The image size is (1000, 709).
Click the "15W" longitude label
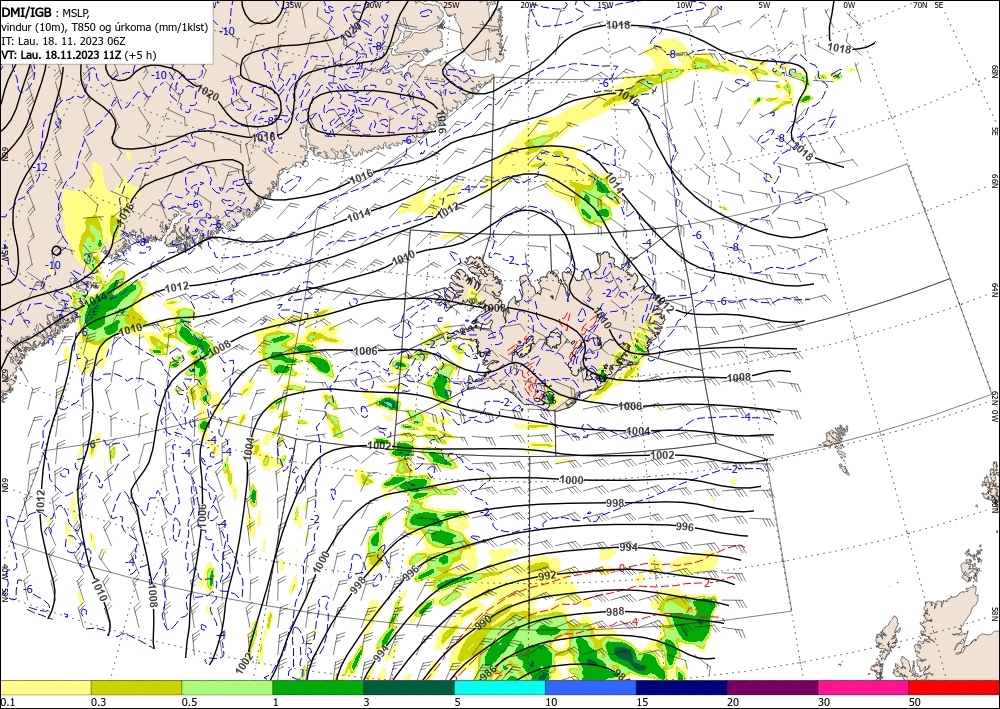pyautogui.click(x=606, y=5)
